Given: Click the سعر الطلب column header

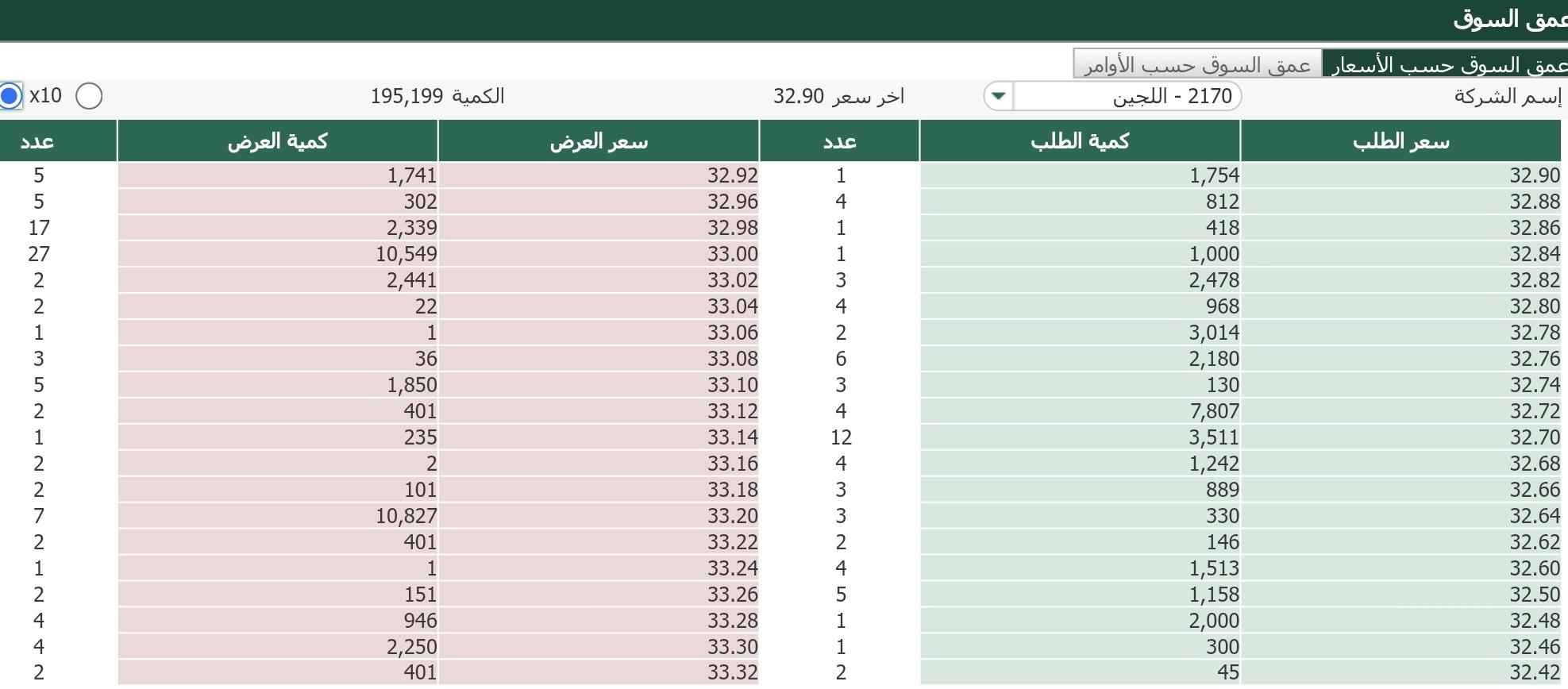Looking at the screenshot, I should (1400, 141).
